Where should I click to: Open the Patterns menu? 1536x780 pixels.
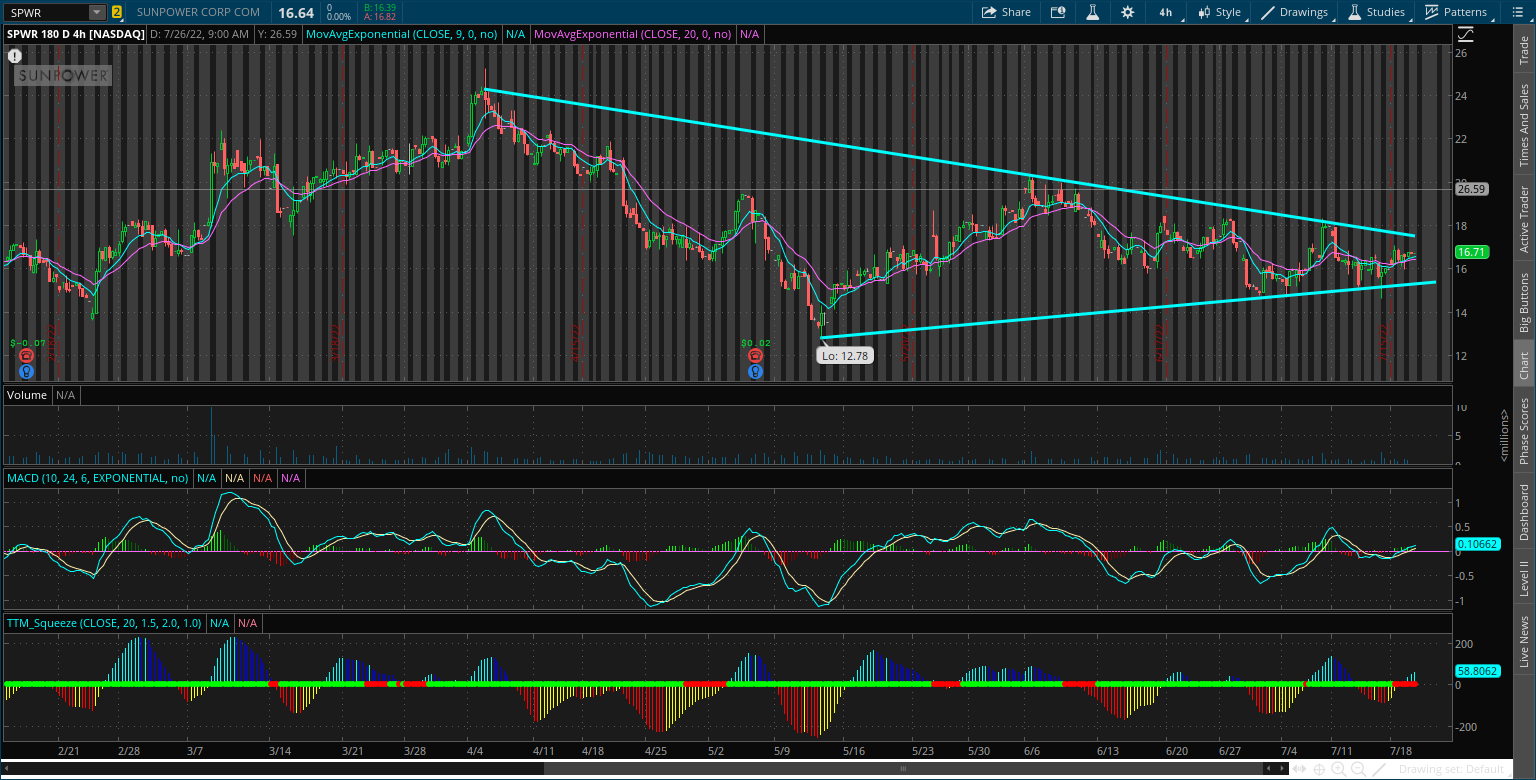[1457, 12]
